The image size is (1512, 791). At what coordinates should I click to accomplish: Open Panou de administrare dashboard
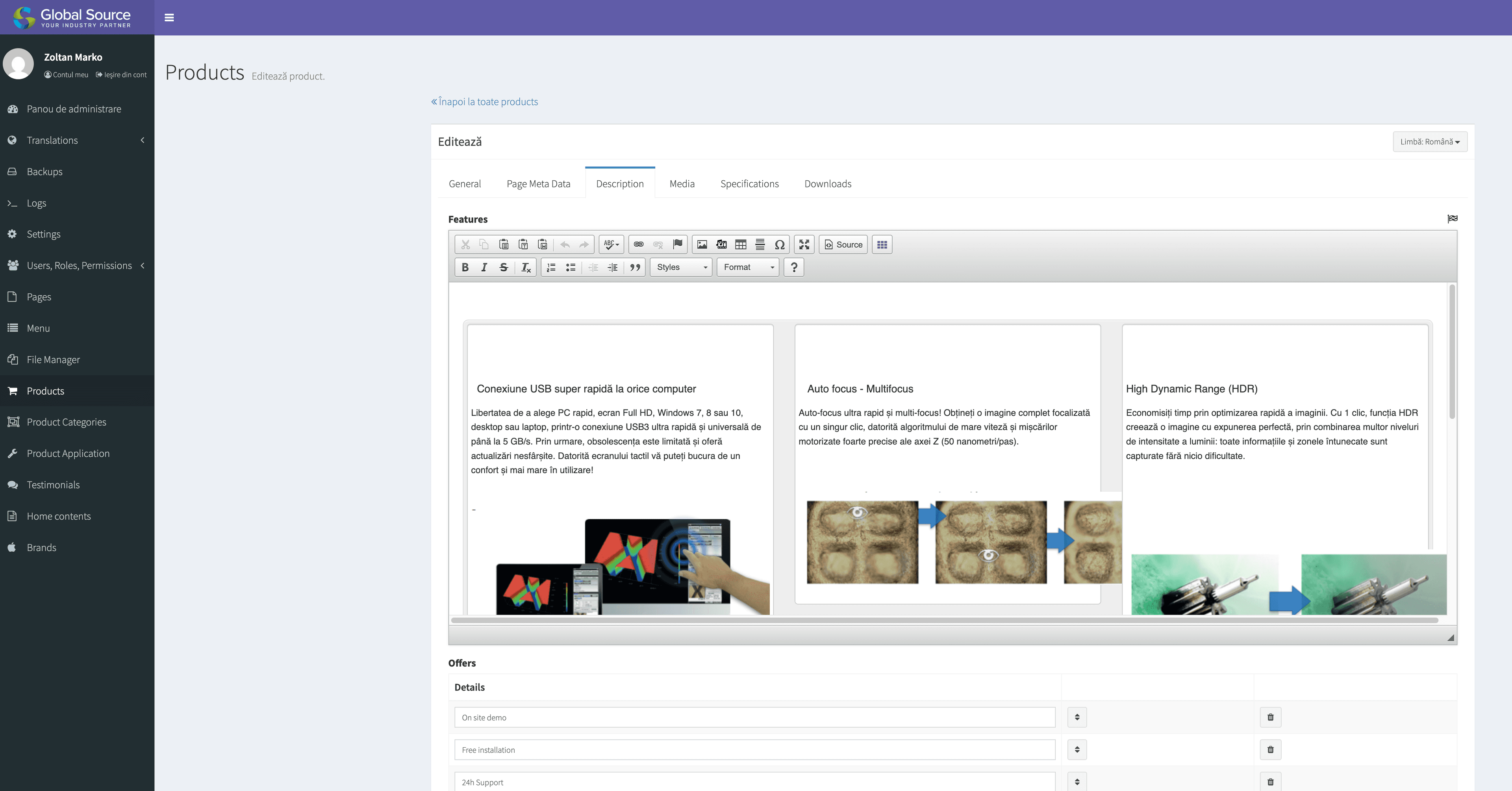(77, 109)
